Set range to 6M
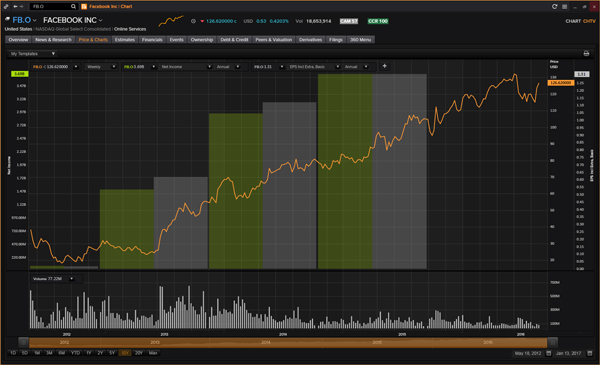The image size is (600, 365). click(x=61, y=353)
